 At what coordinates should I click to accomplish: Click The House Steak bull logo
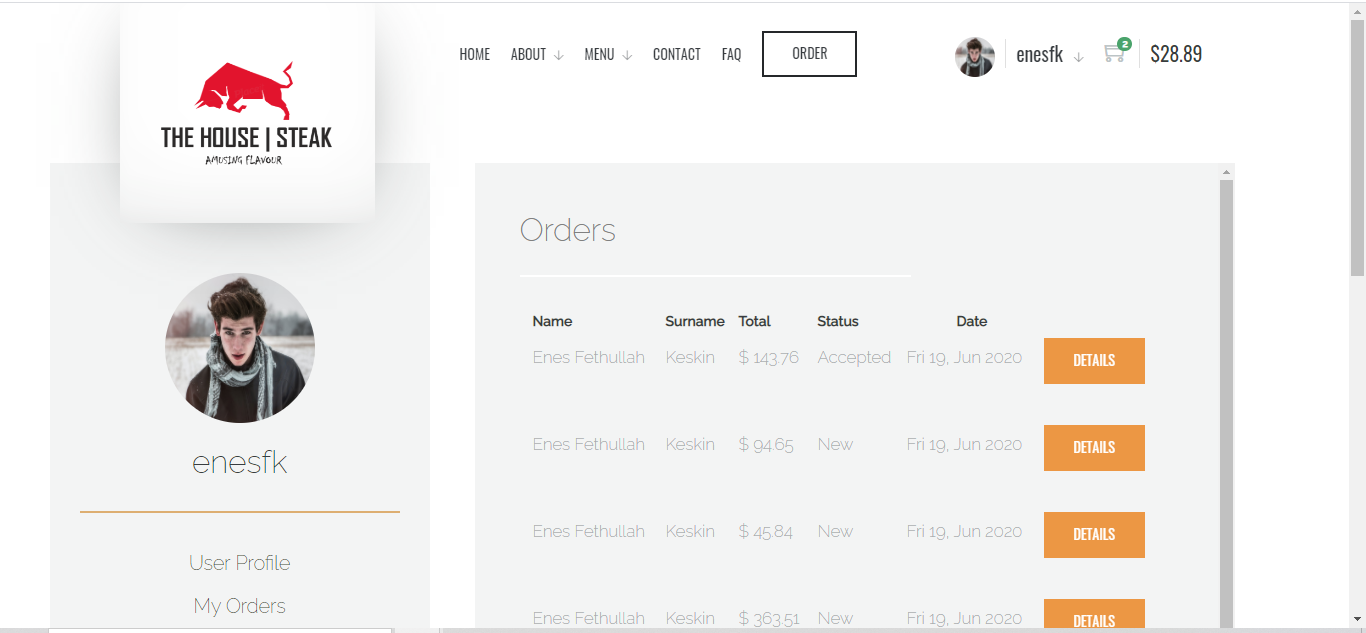click(x=246, y=113)
